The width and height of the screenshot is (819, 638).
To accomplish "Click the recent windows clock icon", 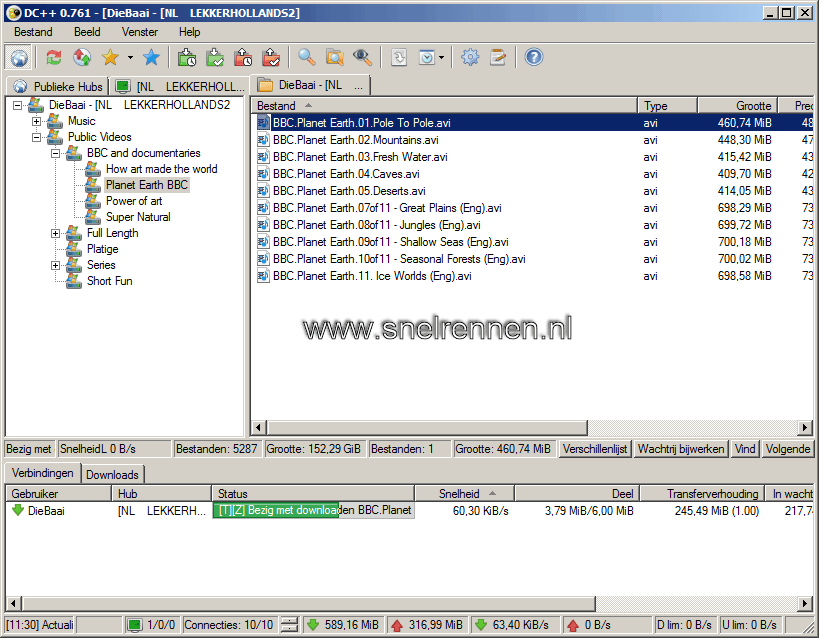I will click(x=427, y=57).
